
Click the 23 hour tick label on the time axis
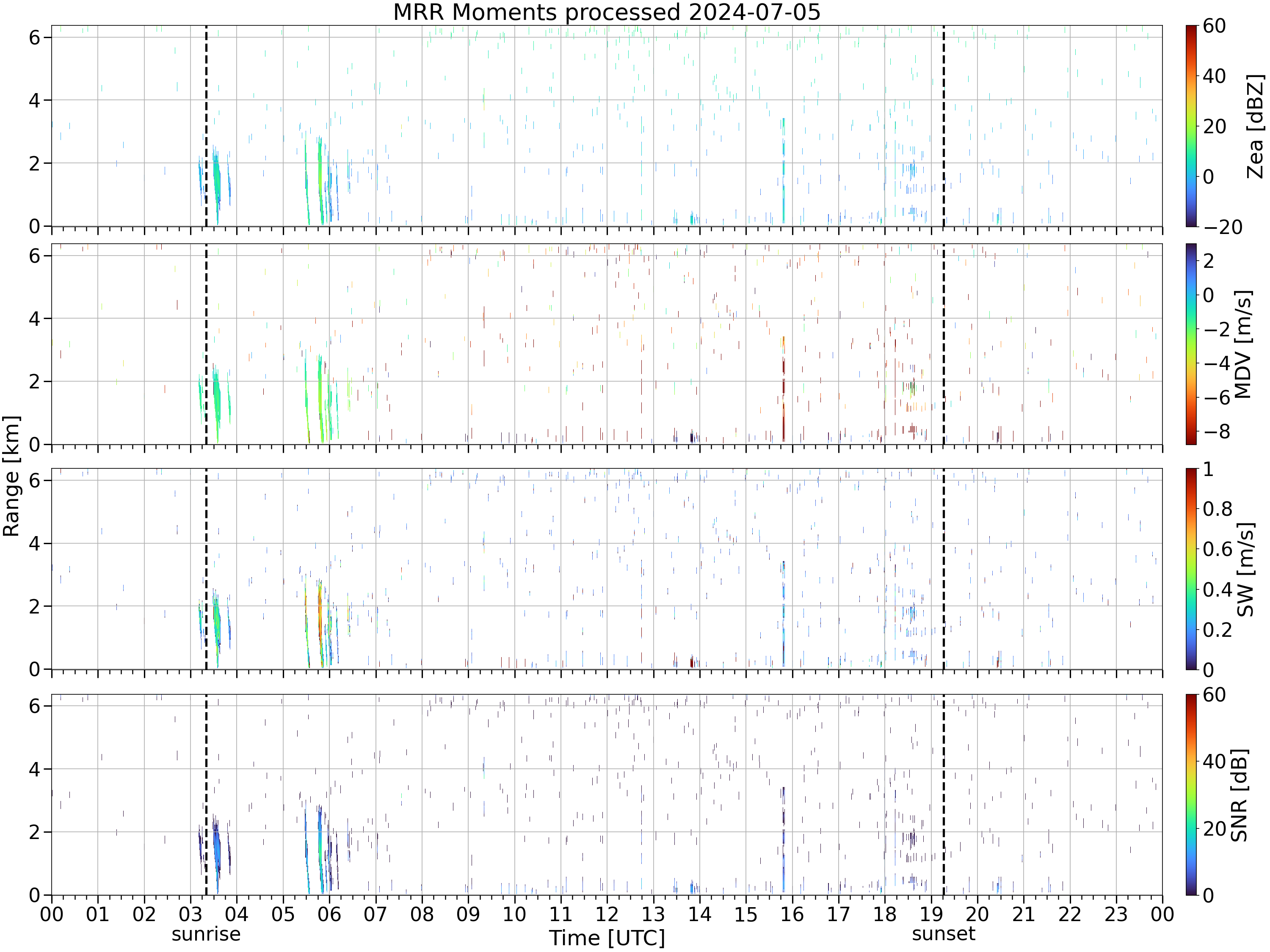point(1116,914)
